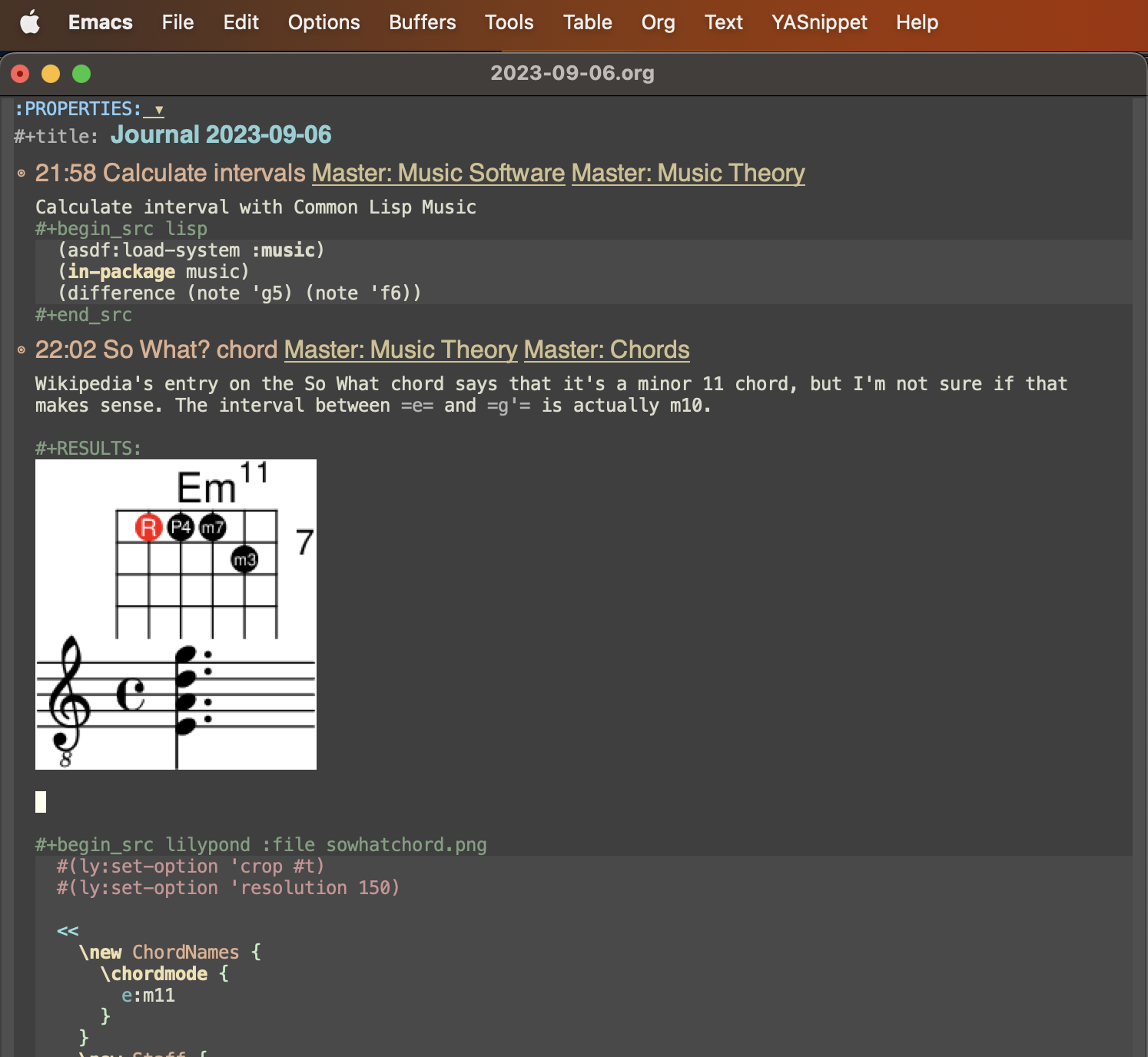Open the YASnippet menu
1148x1057 pixels.
[819, 22]
